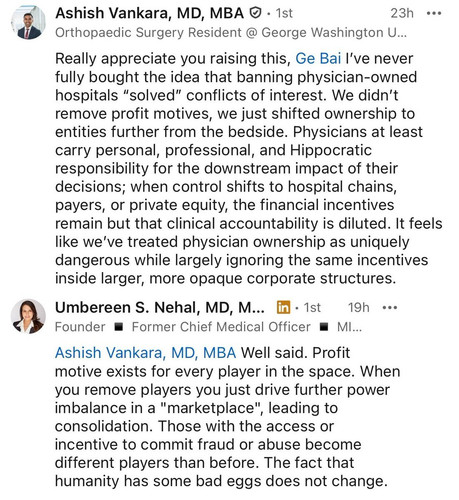This screenshot has width=459, height=500.
Task: Click the truncated MI... text in Umbereen's headline
Action: [349, 327]
